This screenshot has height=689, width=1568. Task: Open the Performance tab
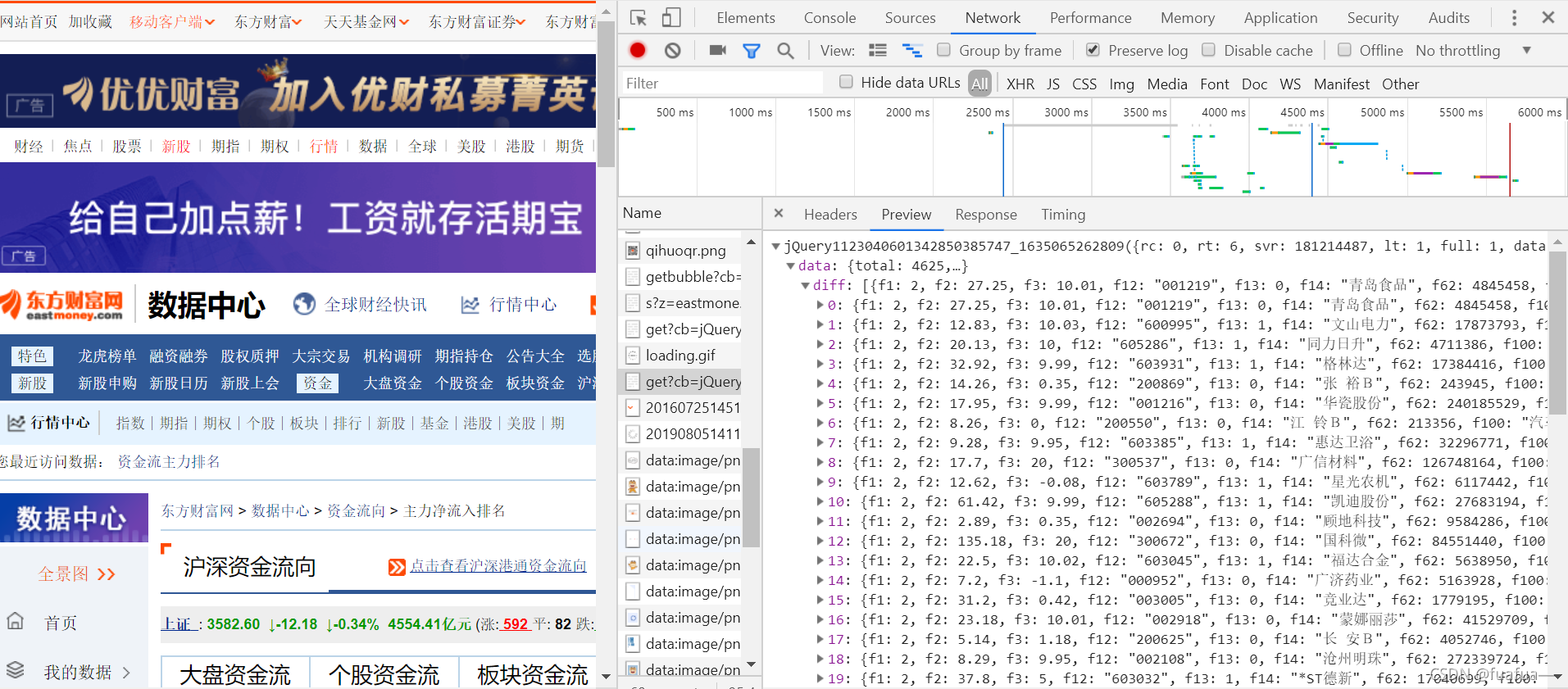pos(1090,17)
